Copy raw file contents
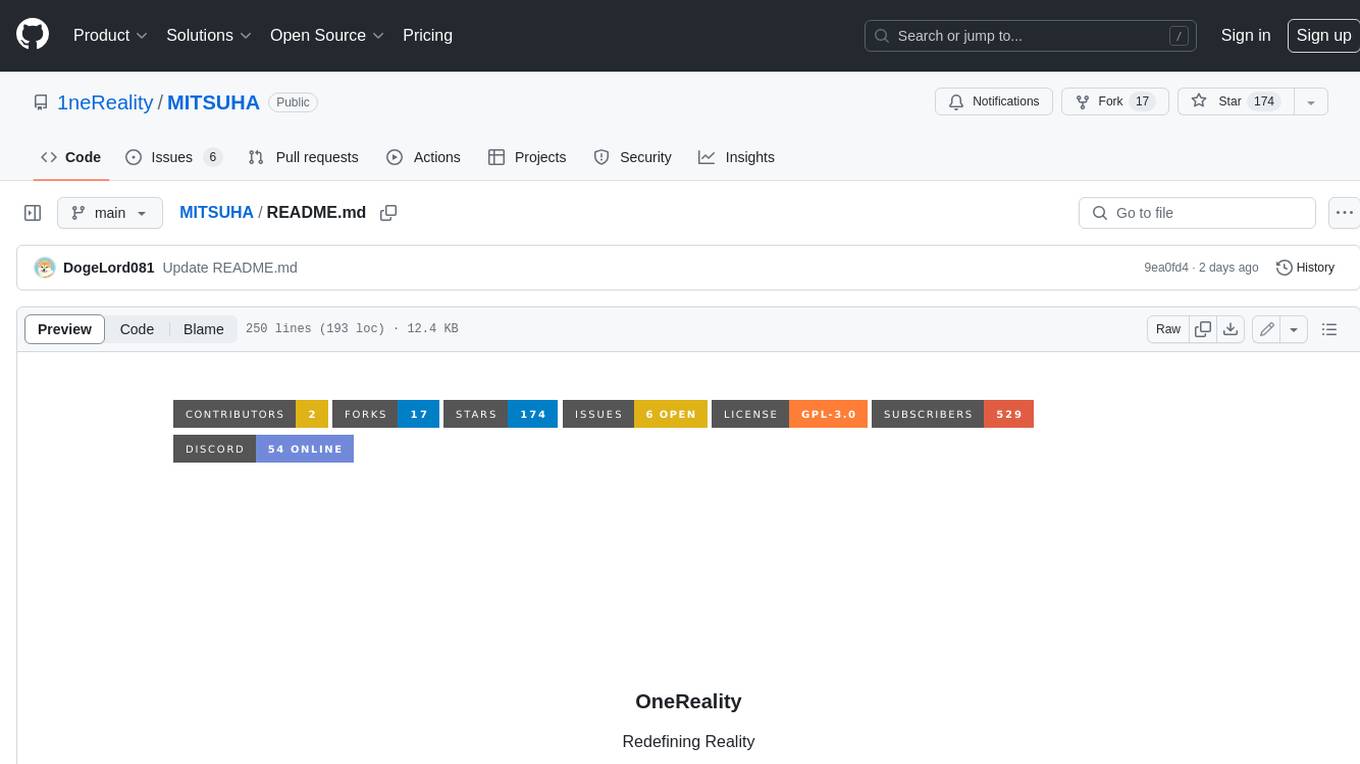Viewport: 1360px width, 764px height. pyautogui.click(x=1203, y=329)
